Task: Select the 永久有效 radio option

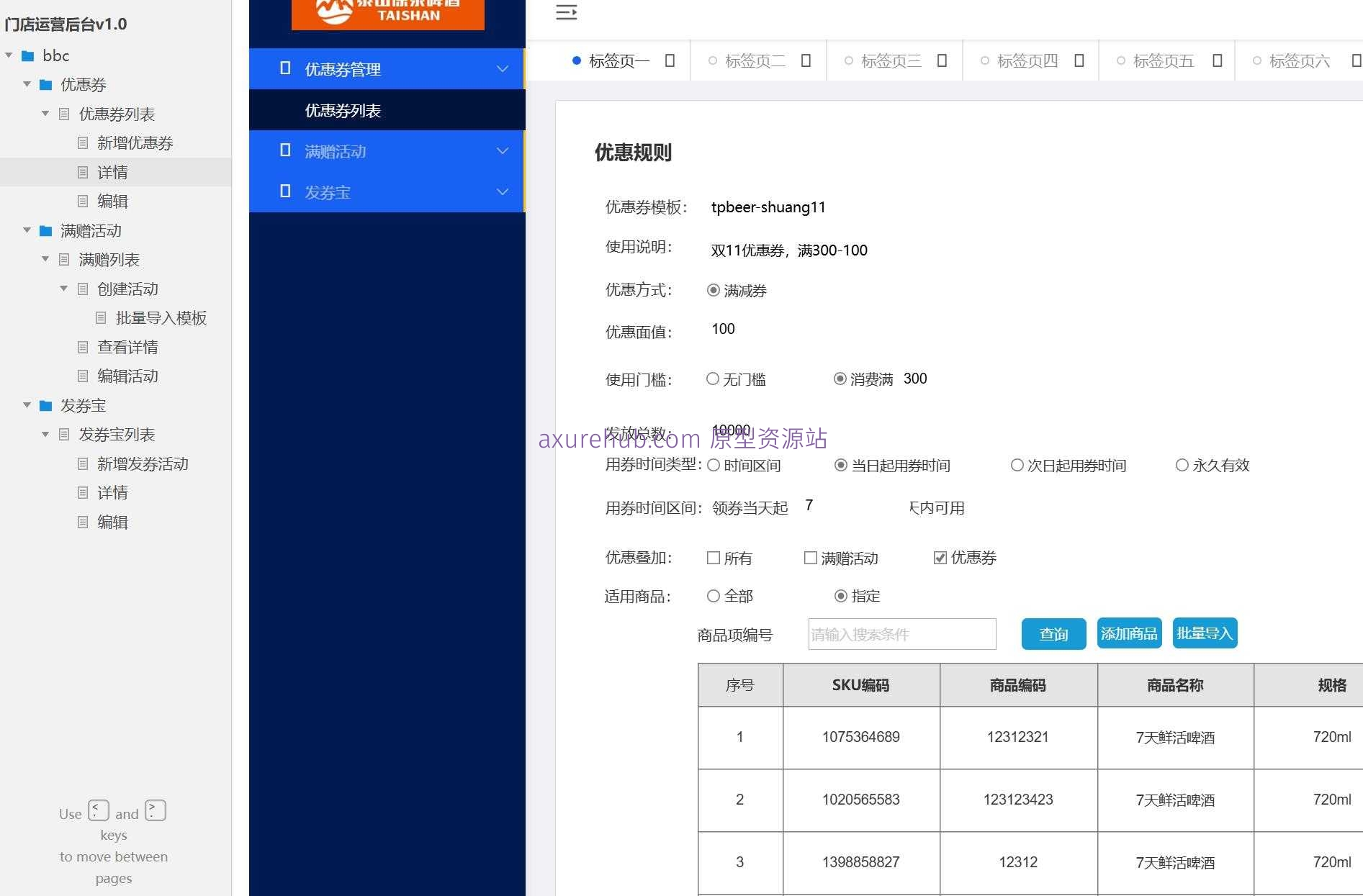Action: pos(1182,465)
